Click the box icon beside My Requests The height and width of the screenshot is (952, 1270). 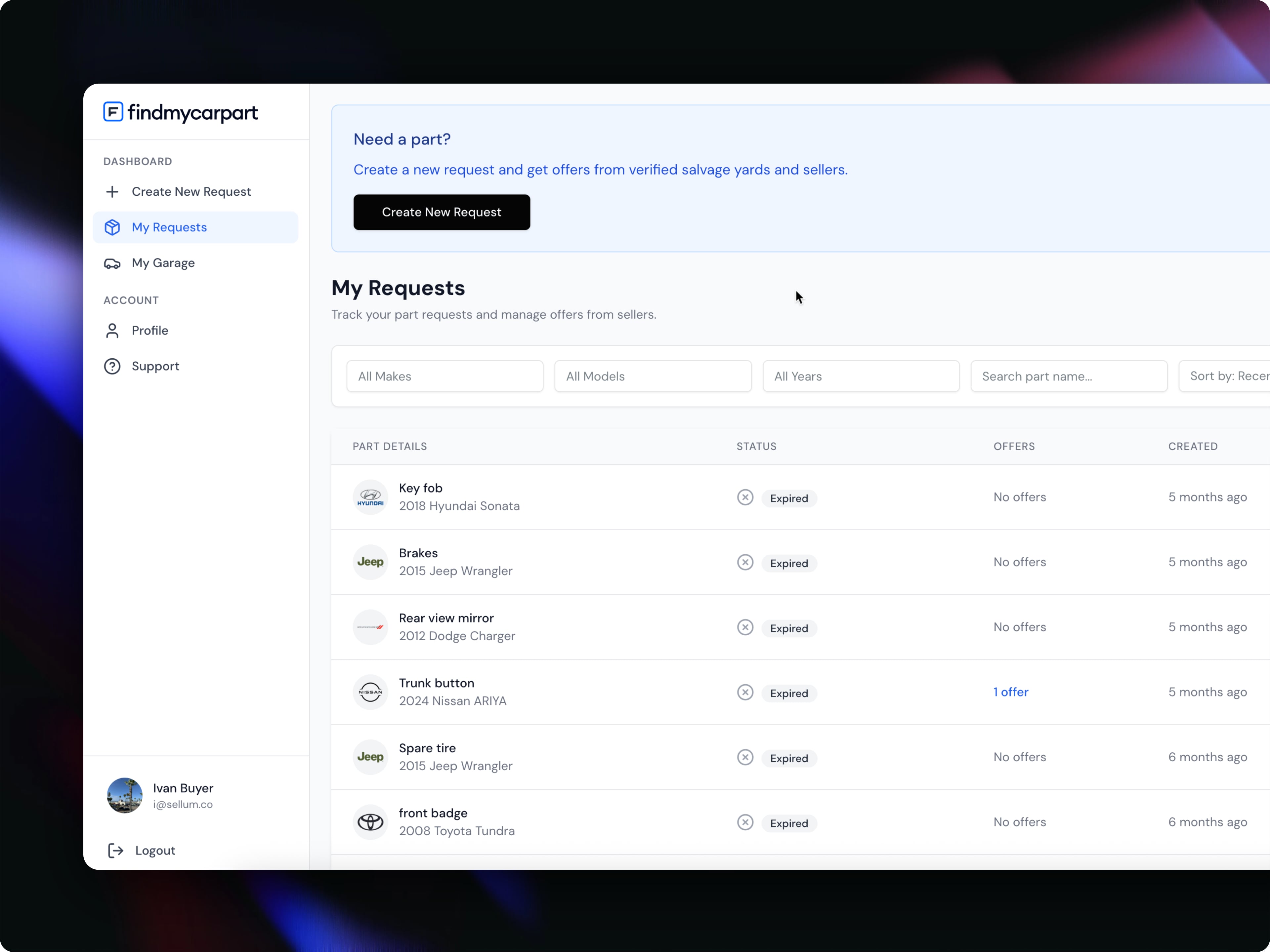pyautogui.click(x=112, y=227)
